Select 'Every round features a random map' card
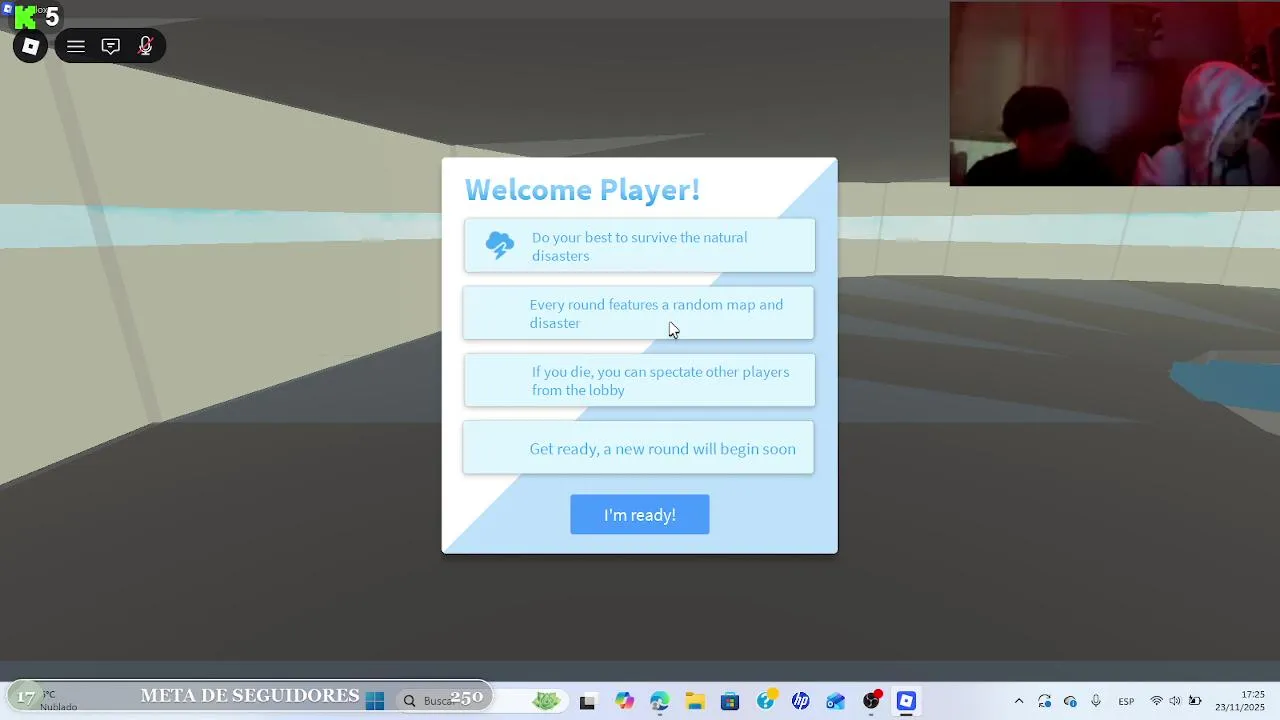Viewport: 1280px width, 720px height. coord(638,313)
